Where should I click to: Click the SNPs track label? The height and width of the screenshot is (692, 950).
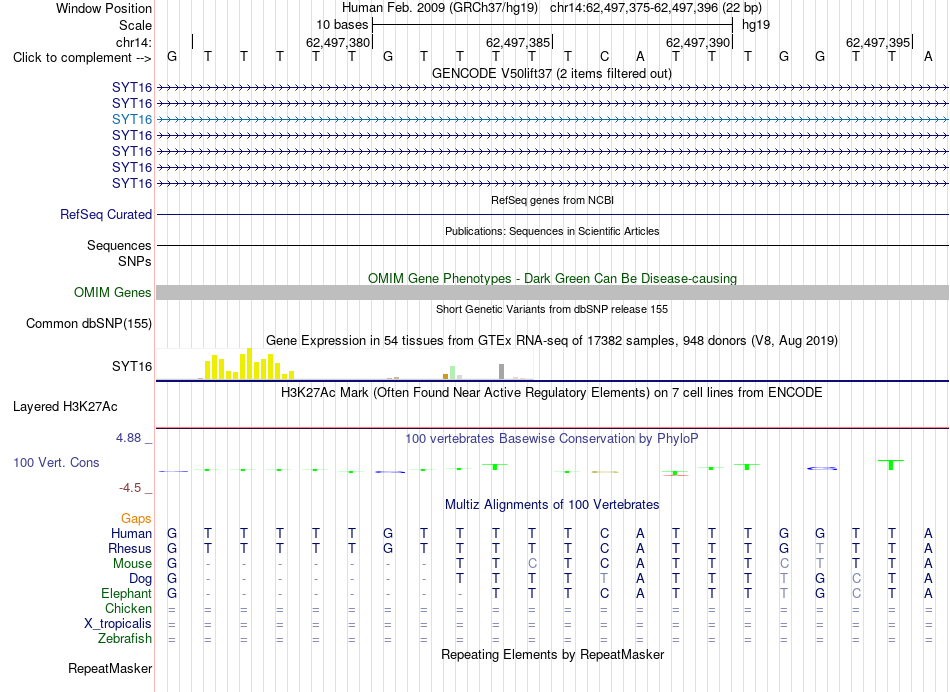coord(135,261)
